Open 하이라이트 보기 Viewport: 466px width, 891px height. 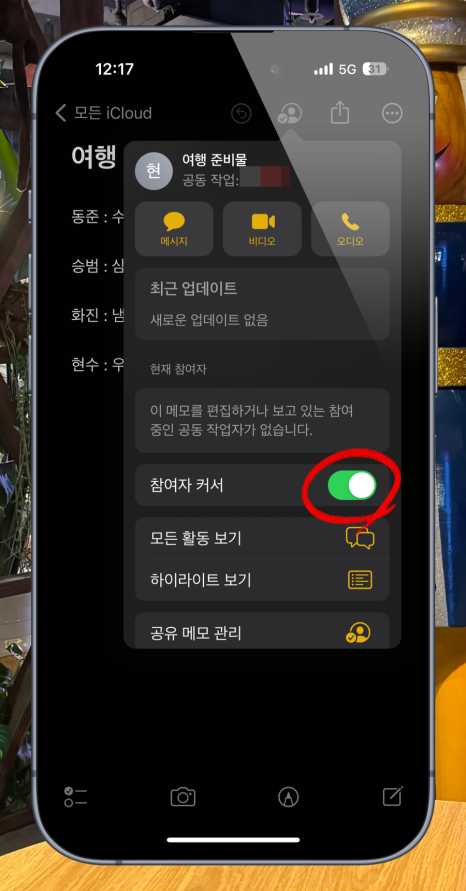click(262, 580)
